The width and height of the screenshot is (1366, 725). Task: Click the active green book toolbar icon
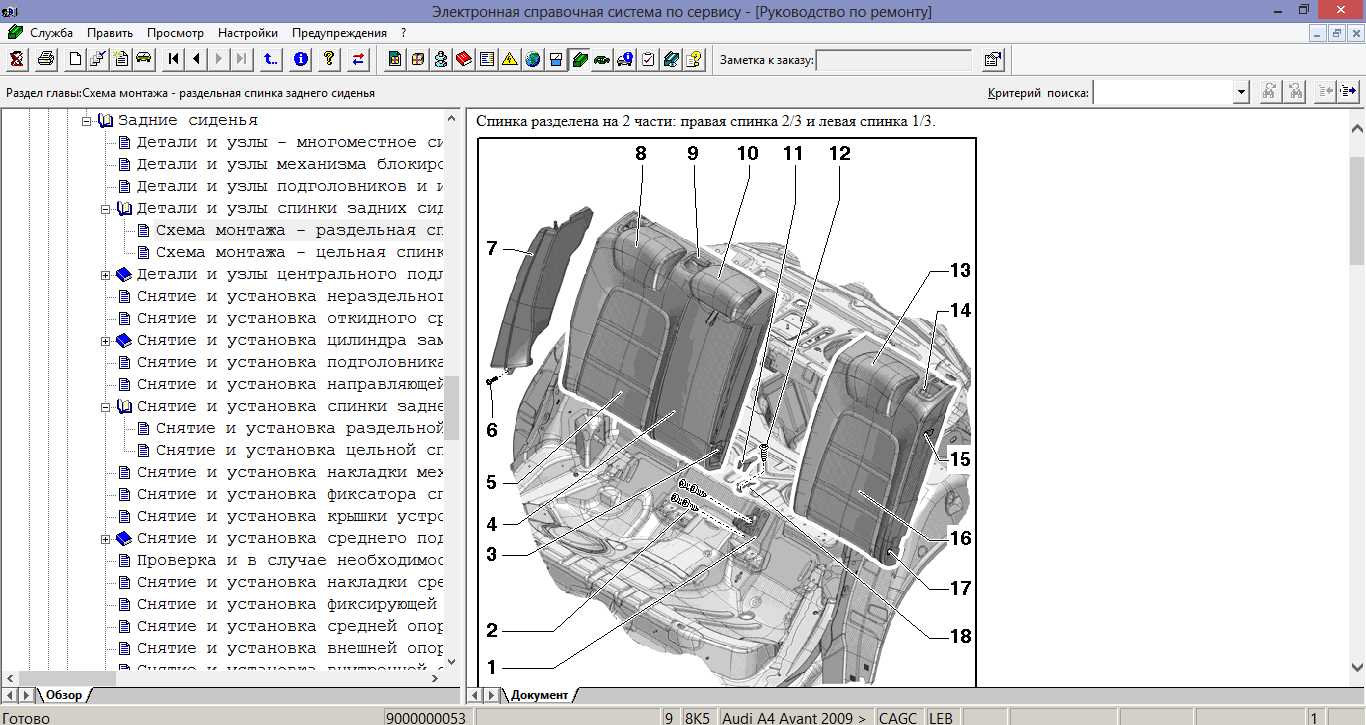coord(579,59)
